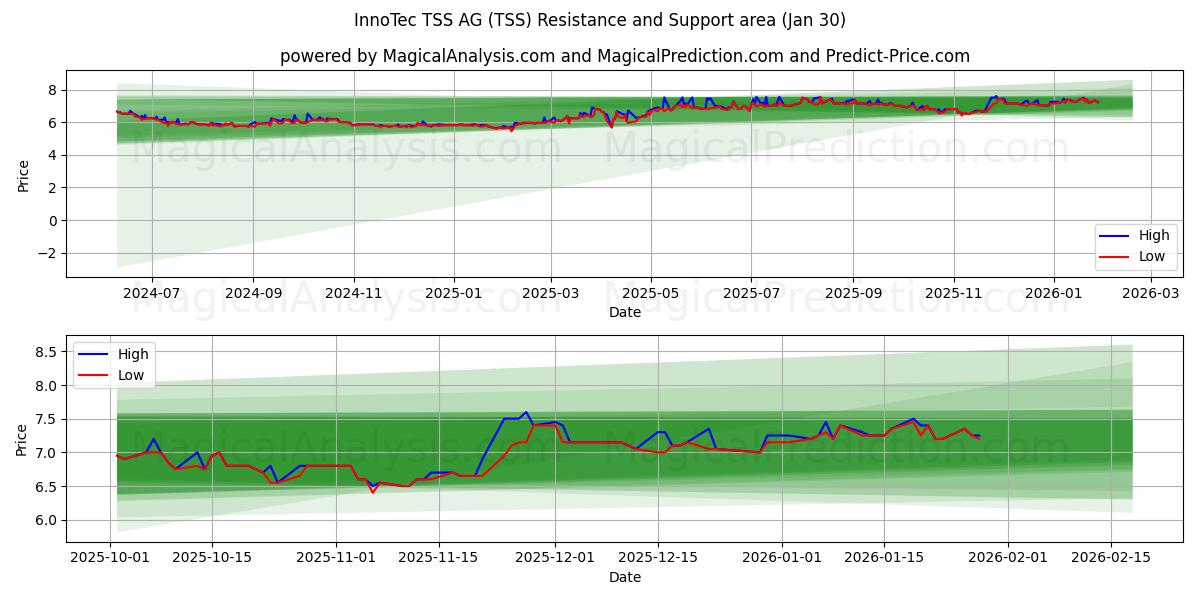Click the '0' y-axis tick of the top chart
Image resolution: width=1200 pixels, height=600 pixels.
coord(54,221)
